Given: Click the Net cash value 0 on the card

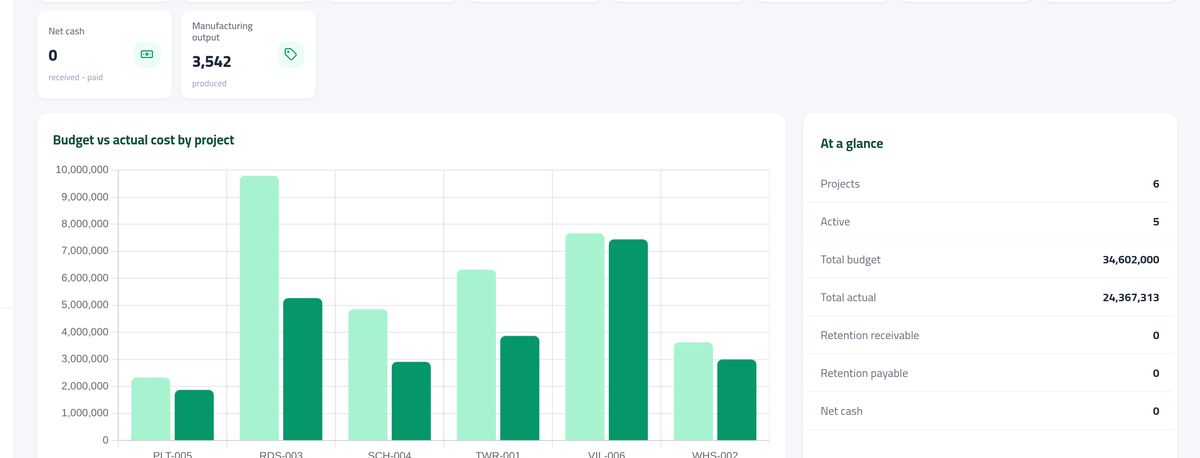Looking at the screenshot, I should point(53,55).
